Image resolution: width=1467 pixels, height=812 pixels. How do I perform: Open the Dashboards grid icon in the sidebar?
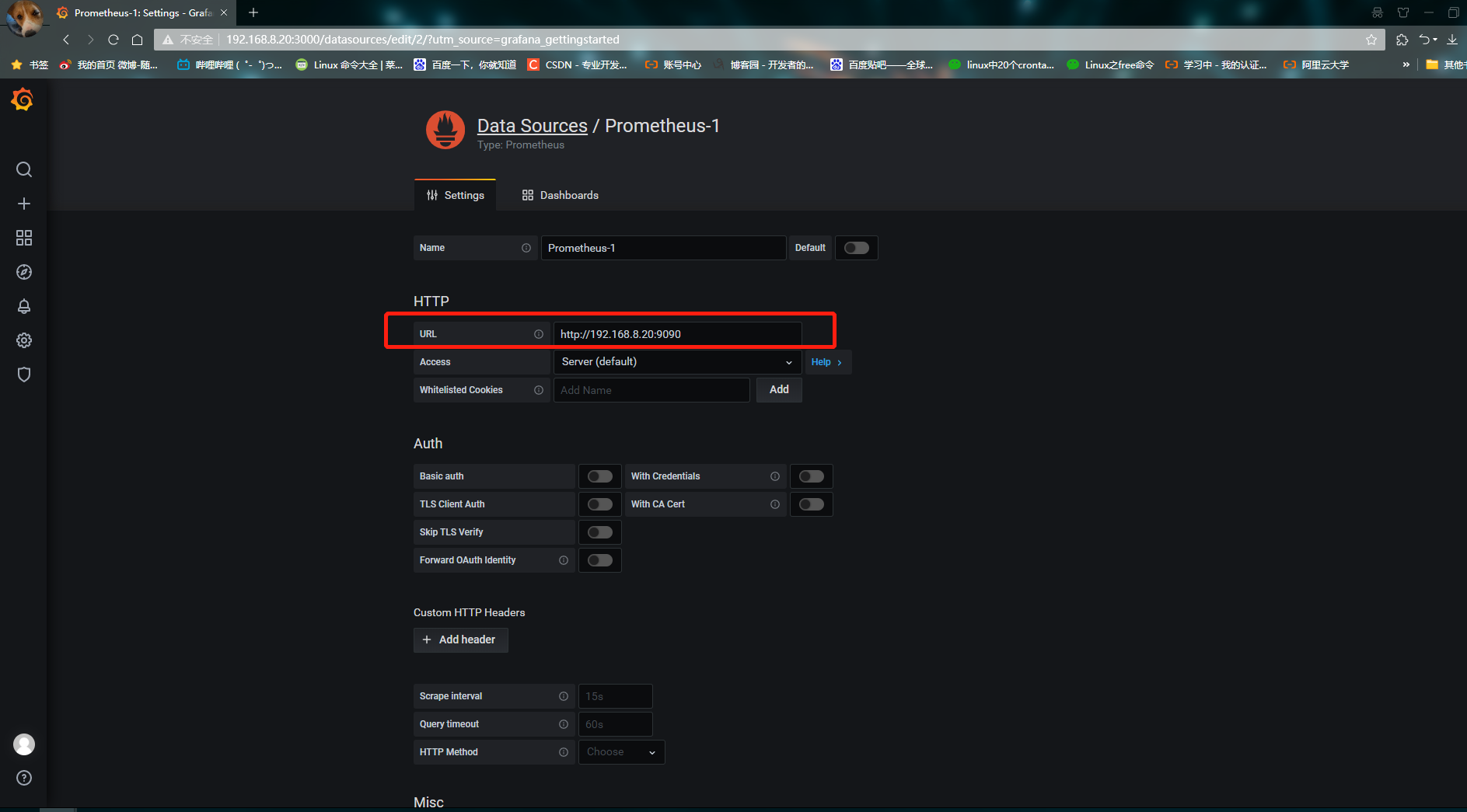point(24,238)
